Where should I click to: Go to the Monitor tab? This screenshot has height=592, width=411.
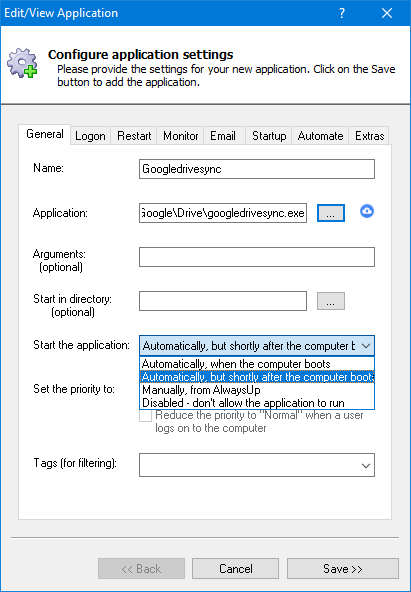pos(180,136)
